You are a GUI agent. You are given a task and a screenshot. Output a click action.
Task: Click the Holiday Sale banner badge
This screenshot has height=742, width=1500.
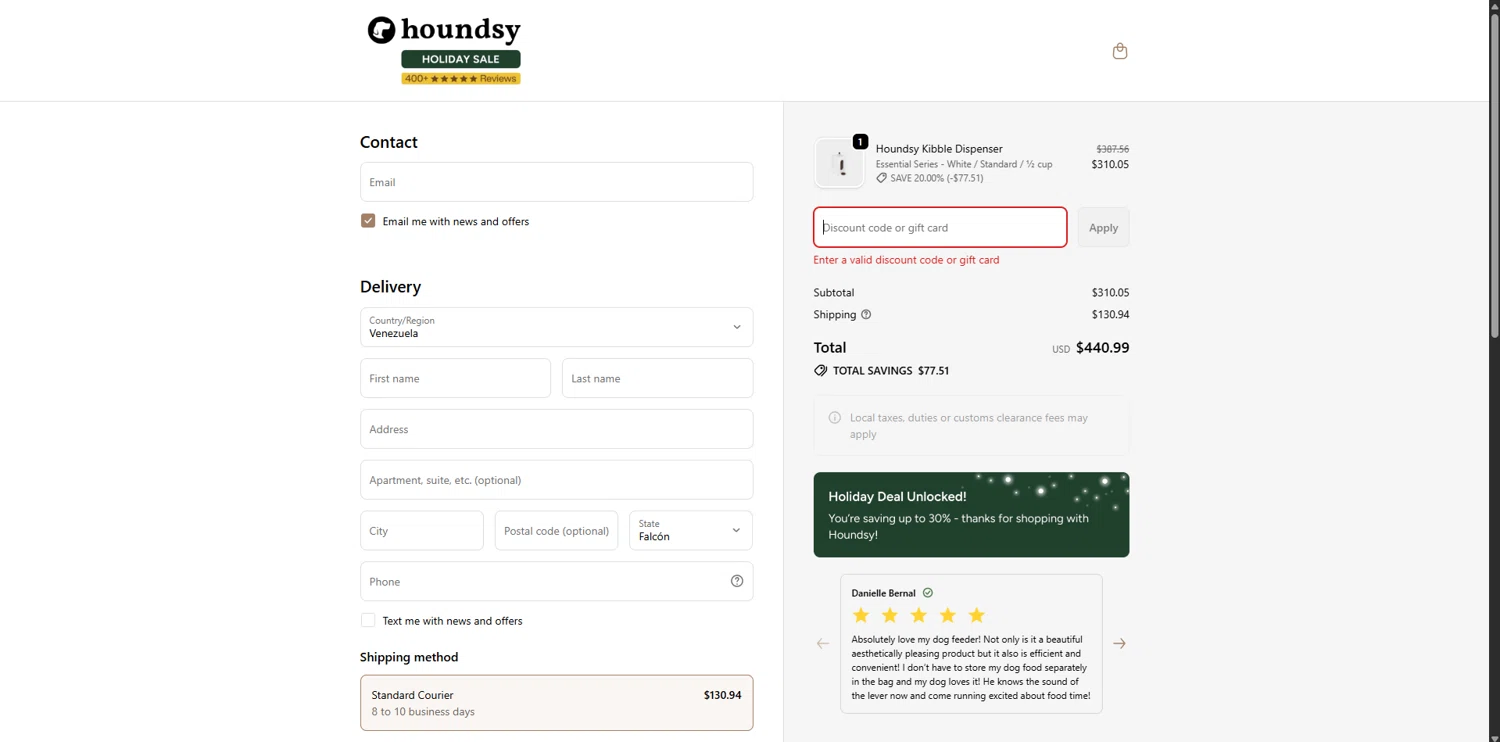pos(461,59)
